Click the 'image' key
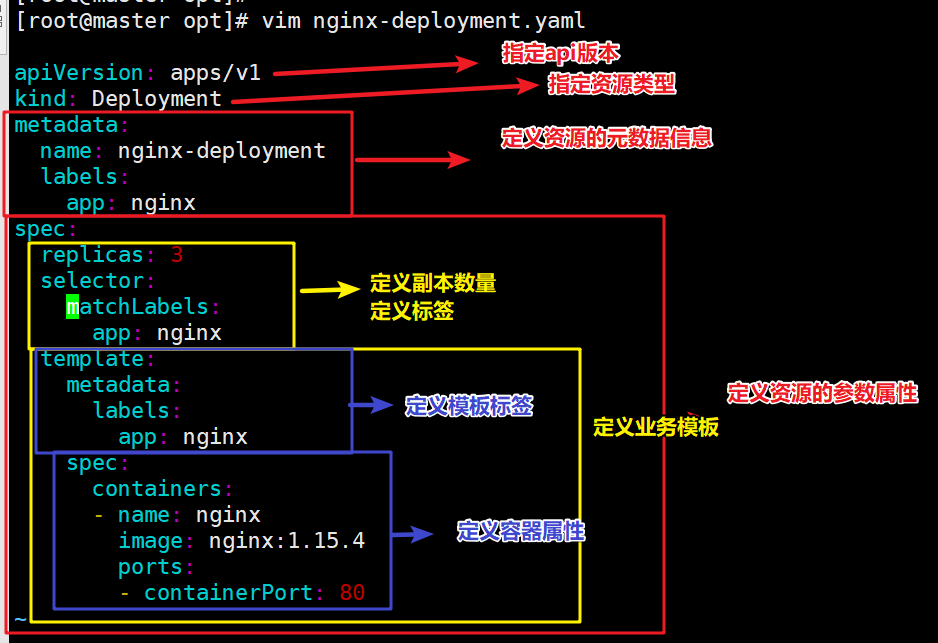Image resolution: width=938 pixels, height=643 pixels. pos(150,541)
